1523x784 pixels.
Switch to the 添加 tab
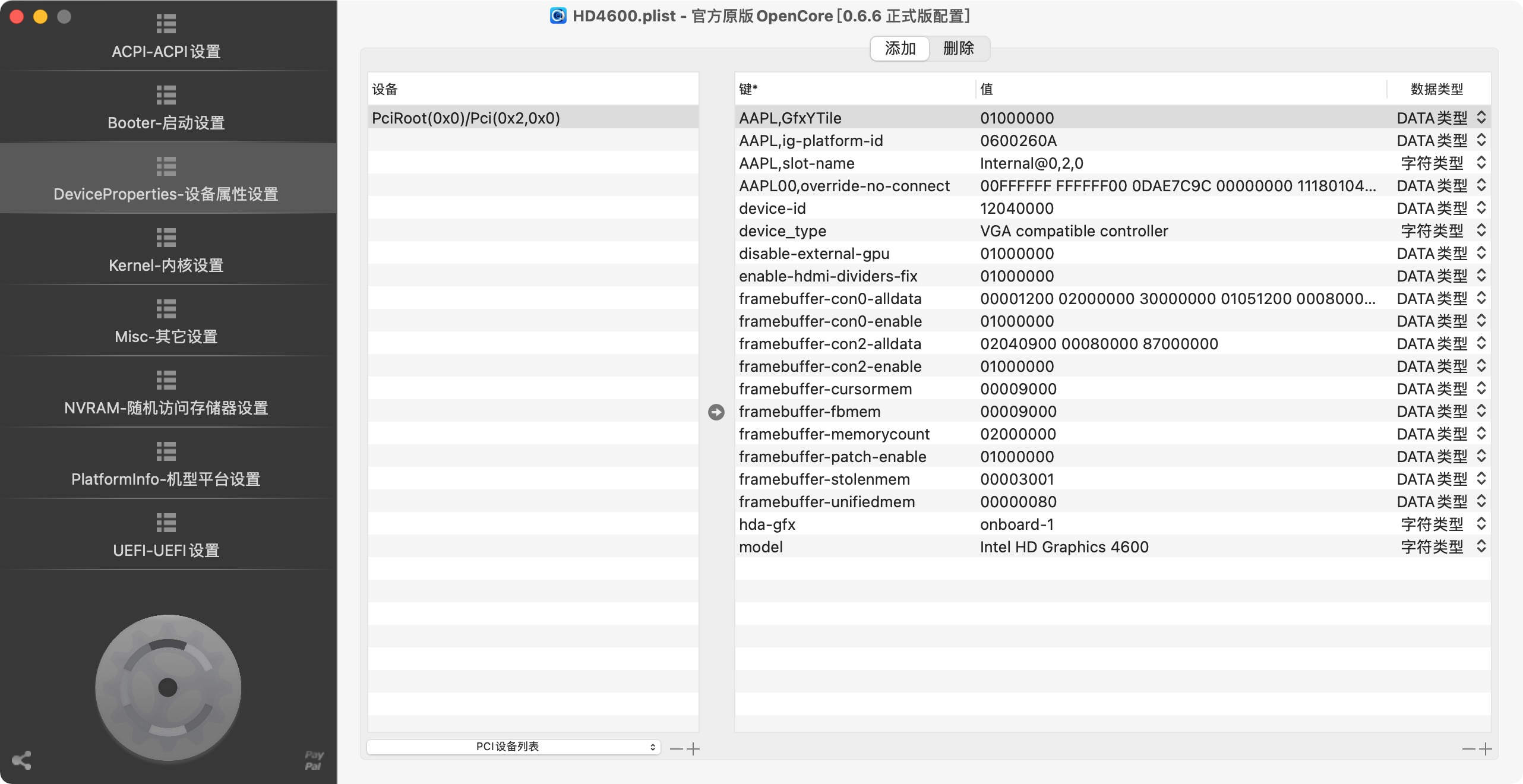click(899, 49)
